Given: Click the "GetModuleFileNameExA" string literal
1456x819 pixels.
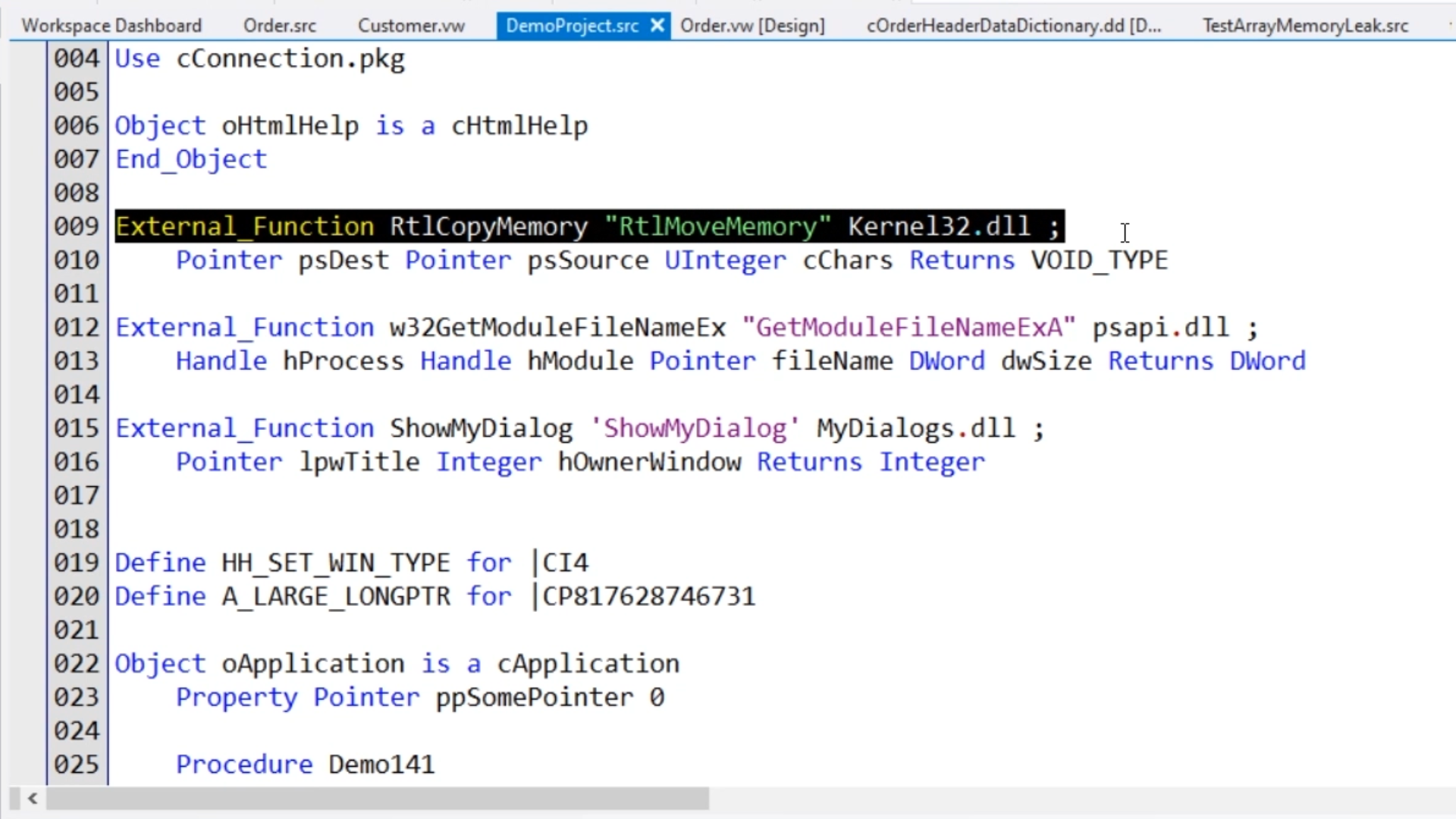Looking at the screenshot, I should (x=908, y=328).
